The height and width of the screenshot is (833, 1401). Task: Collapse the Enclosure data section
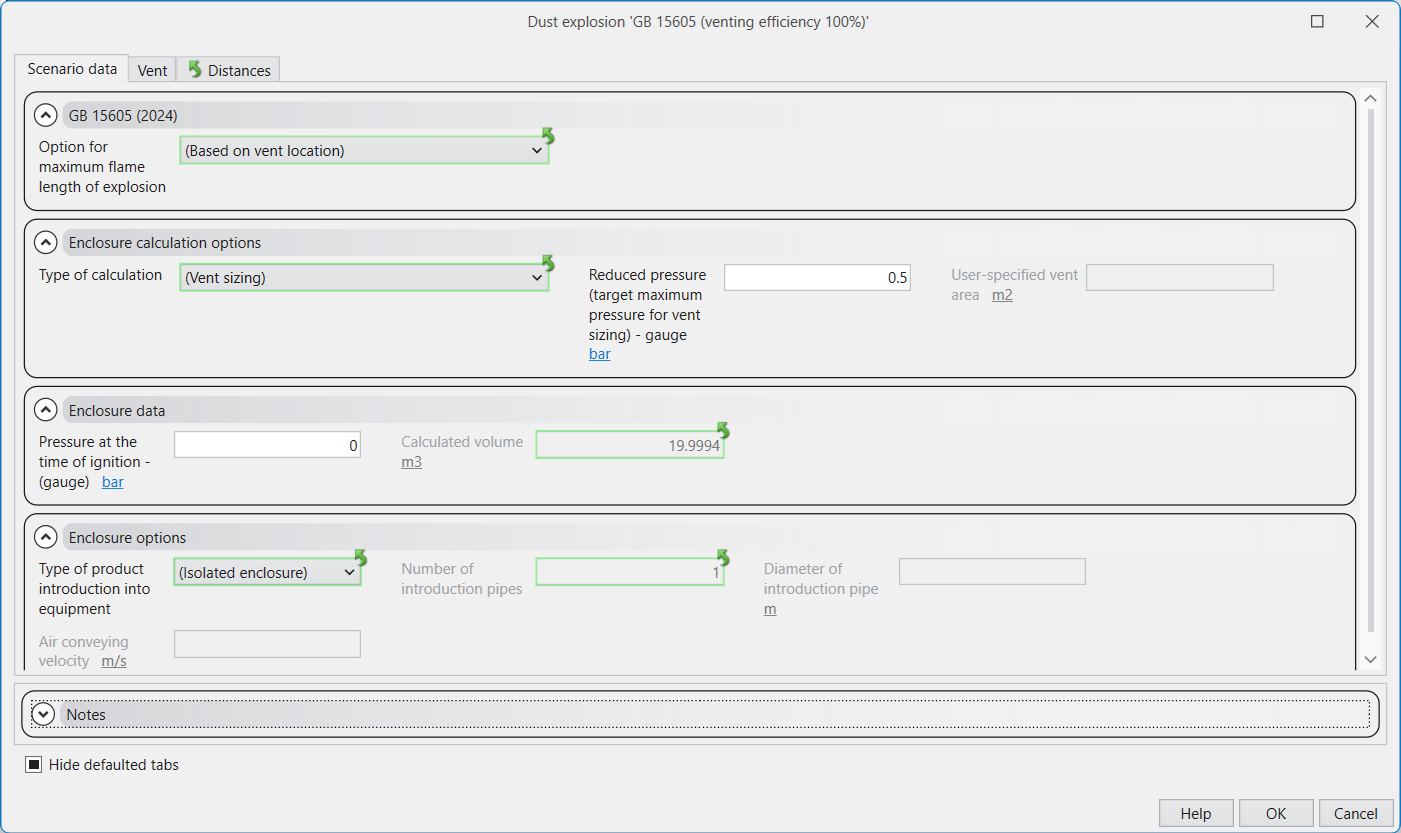45,410
